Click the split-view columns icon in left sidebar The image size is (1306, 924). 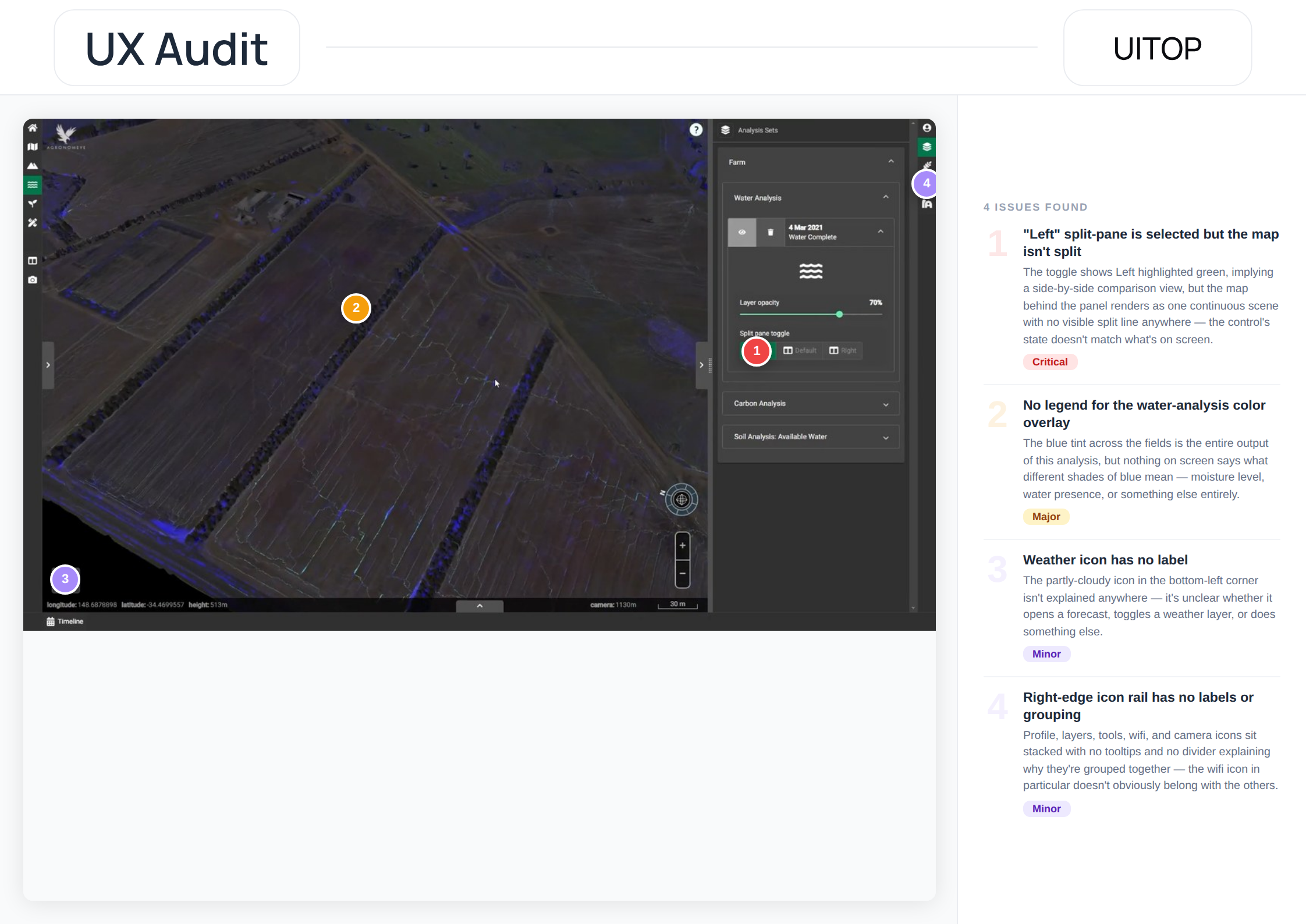pyautogui.click(x=33, y=261)
